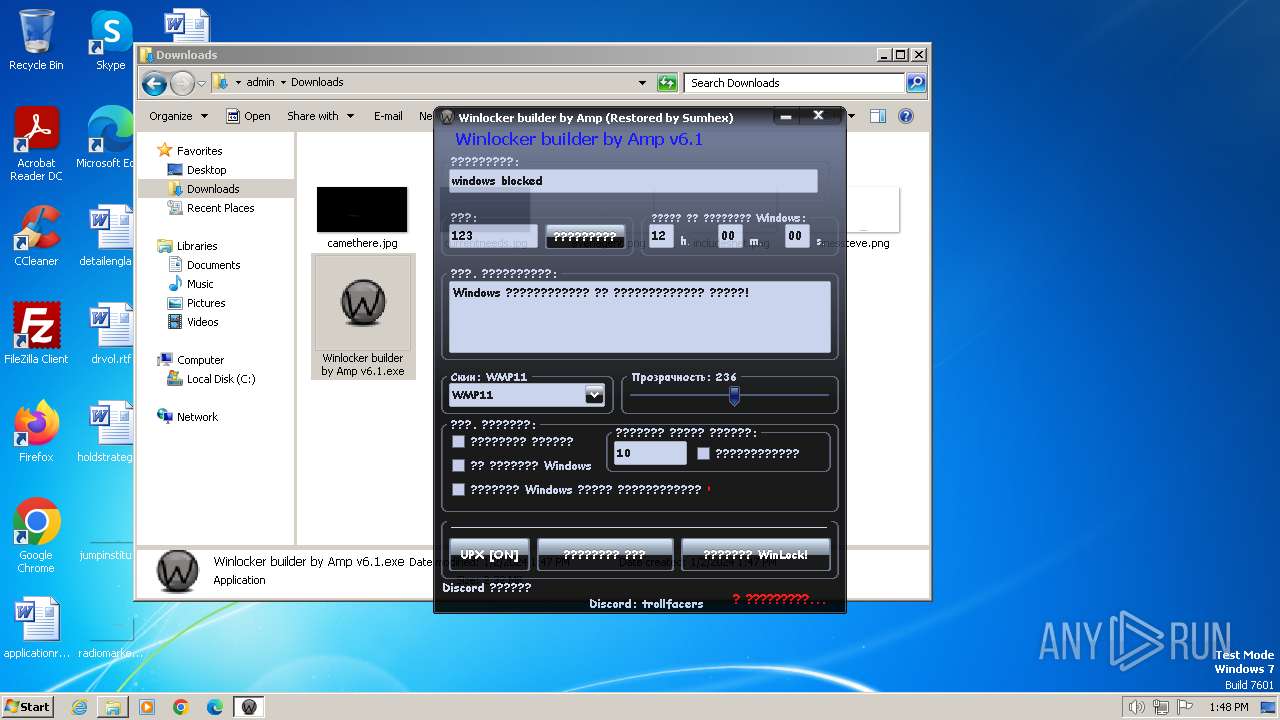This screenshot has width=1280, height=720.
Task: Click the Explorer back navigation arrow
Action: click(x=154, y=83)
